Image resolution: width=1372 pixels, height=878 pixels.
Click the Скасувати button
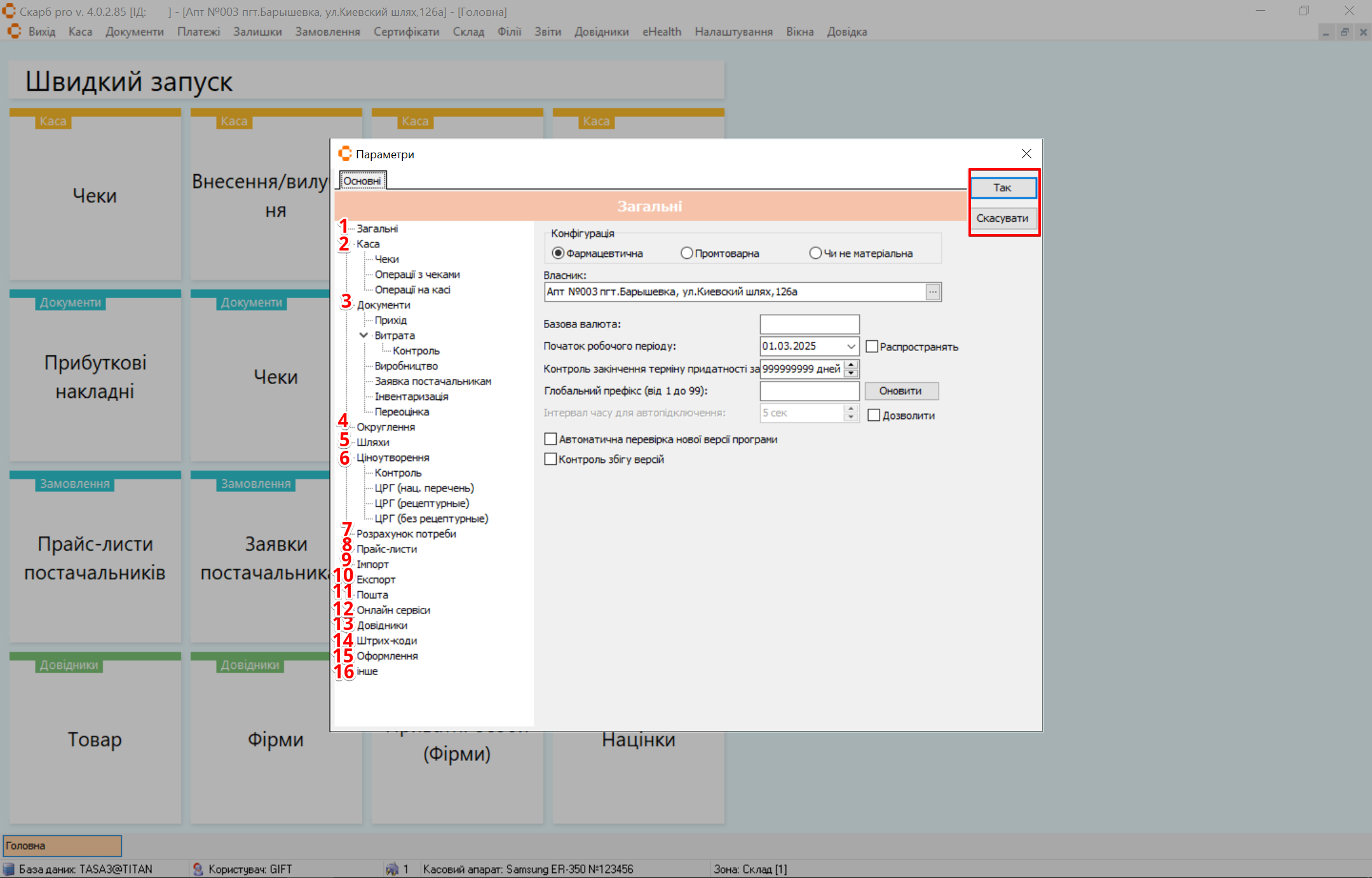coord(1002,218)
